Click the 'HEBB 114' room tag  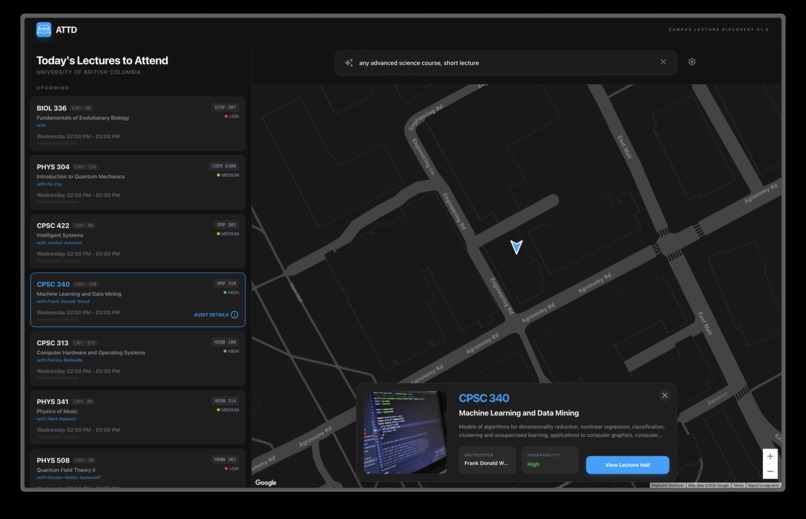click(x=225, y=400)
